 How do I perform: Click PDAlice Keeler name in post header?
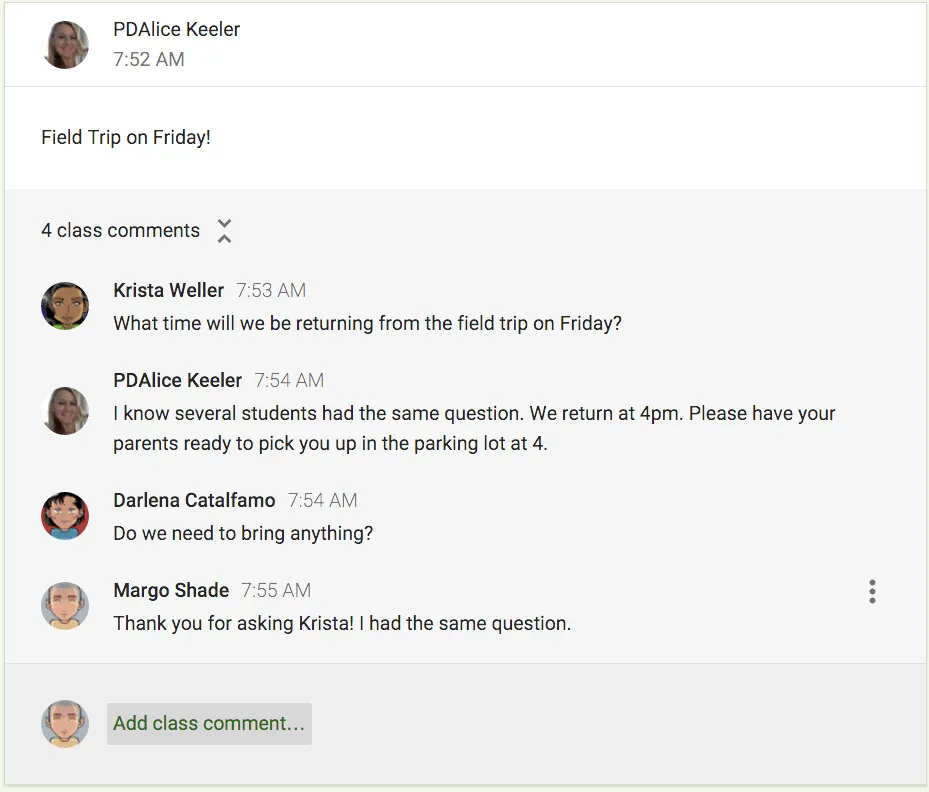176,30
